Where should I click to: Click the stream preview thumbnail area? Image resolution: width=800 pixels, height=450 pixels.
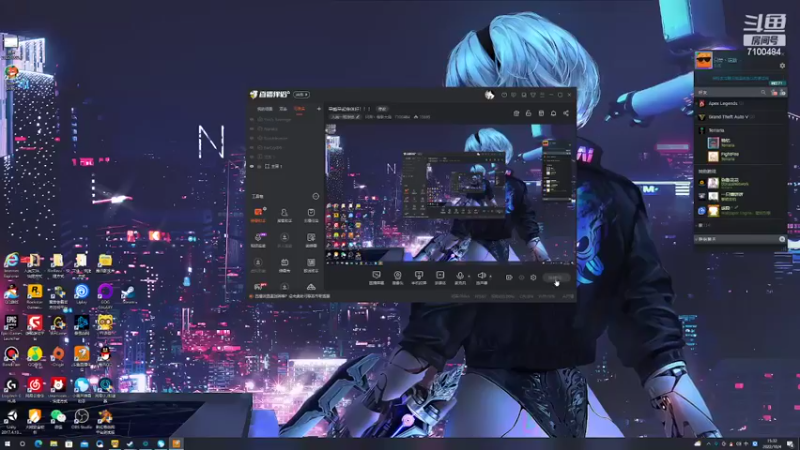pos(451,193)
